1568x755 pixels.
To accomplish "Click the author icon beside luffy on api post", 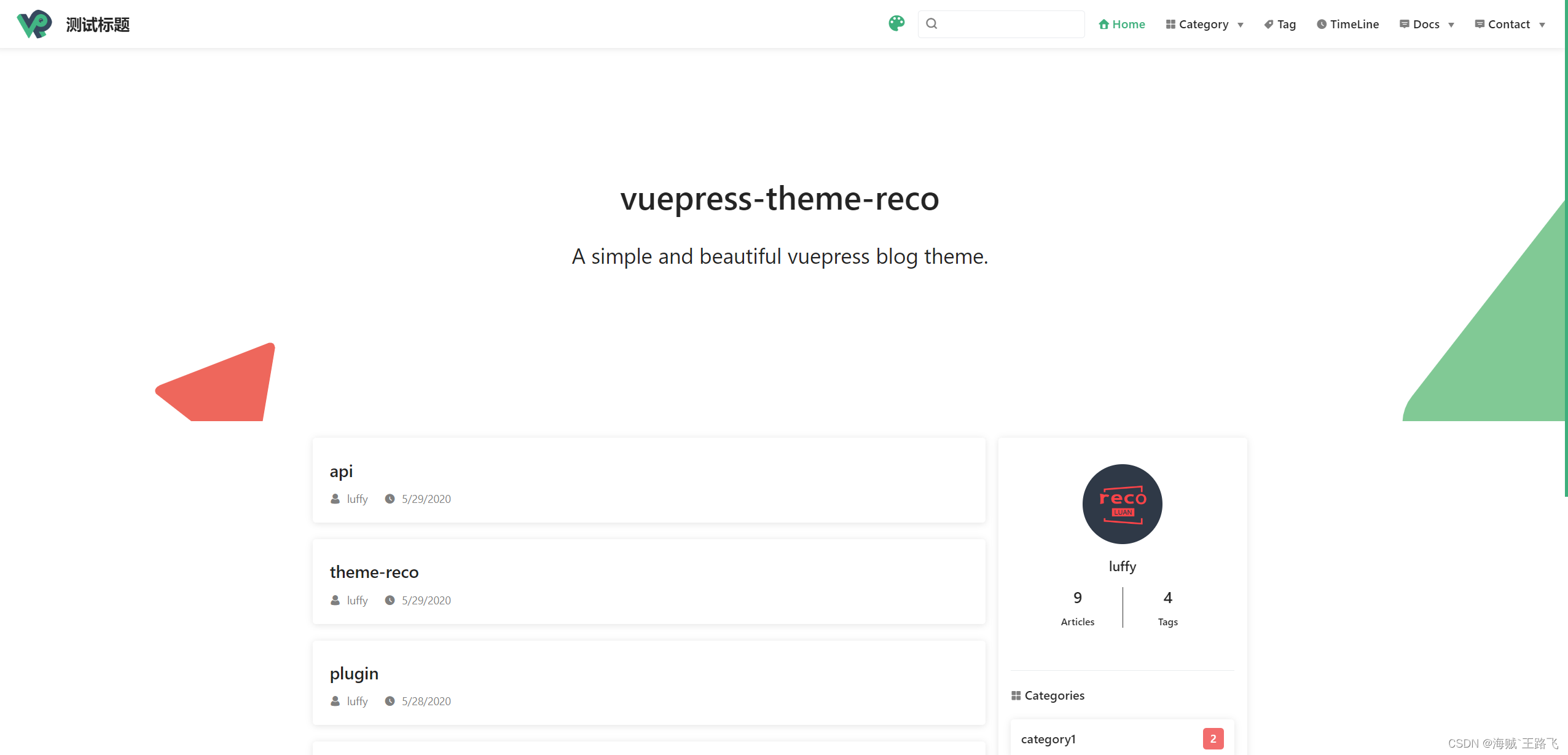I will (334, 499).
